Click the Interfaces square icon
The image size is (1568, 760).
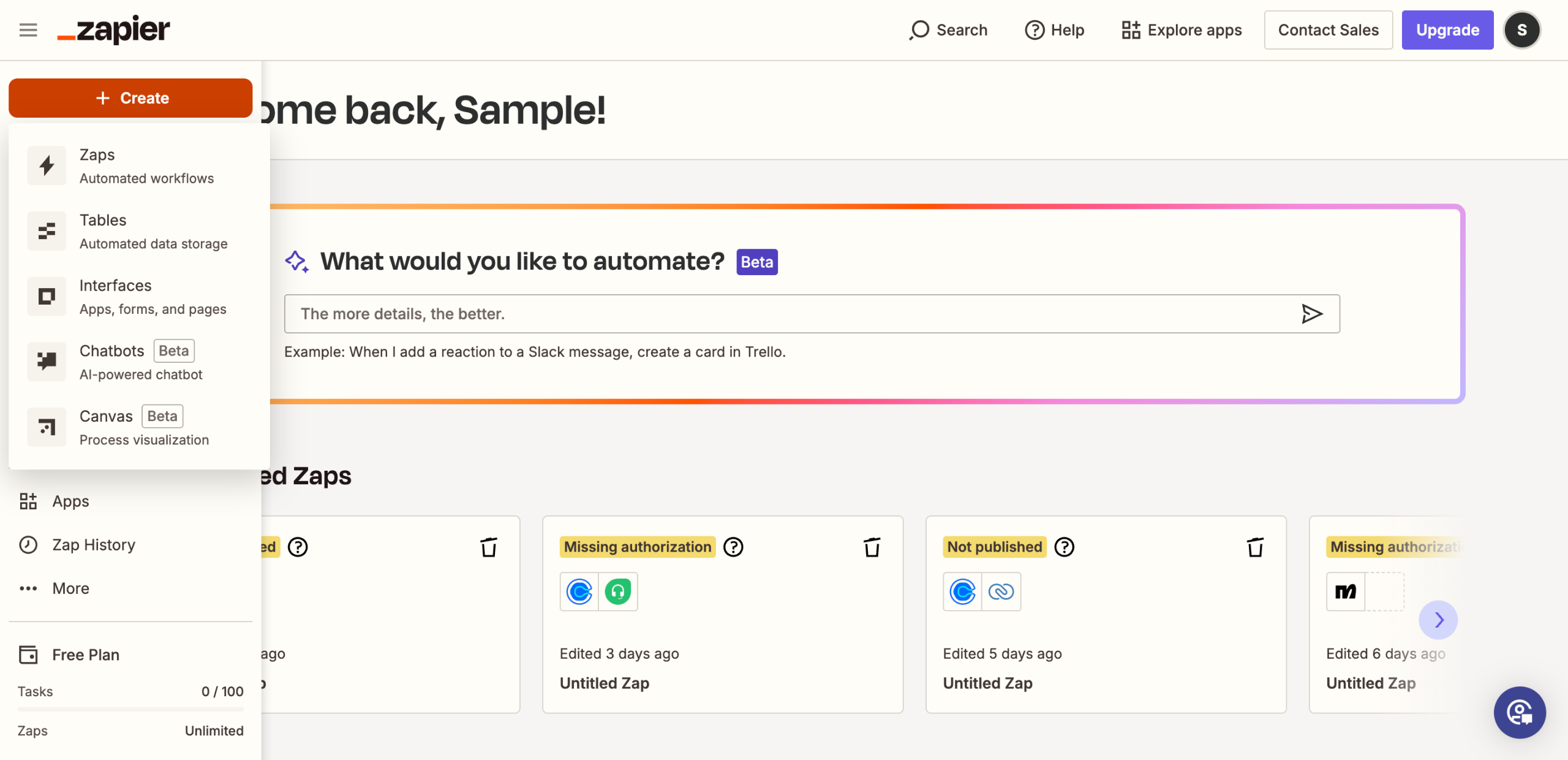47,297
